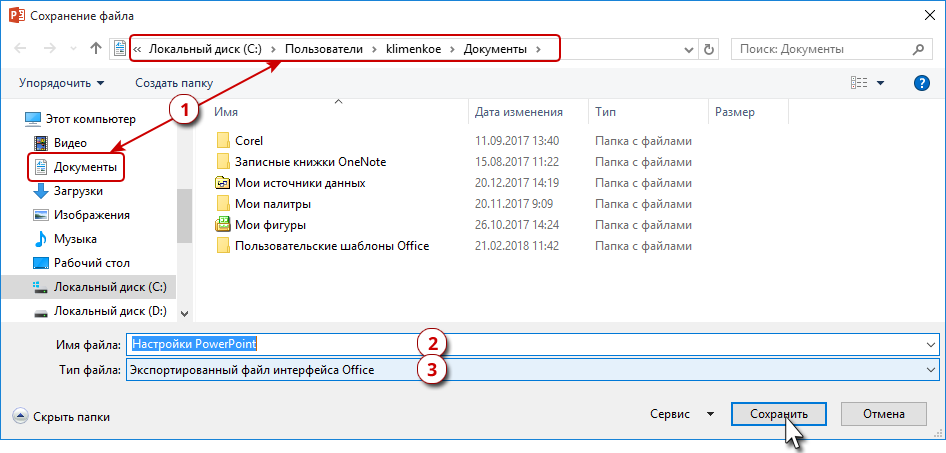The height and width of the screenshot is (453, 946).
Task: Click Документы segment in address breadcrumb
Action: [x=495, y=49]
